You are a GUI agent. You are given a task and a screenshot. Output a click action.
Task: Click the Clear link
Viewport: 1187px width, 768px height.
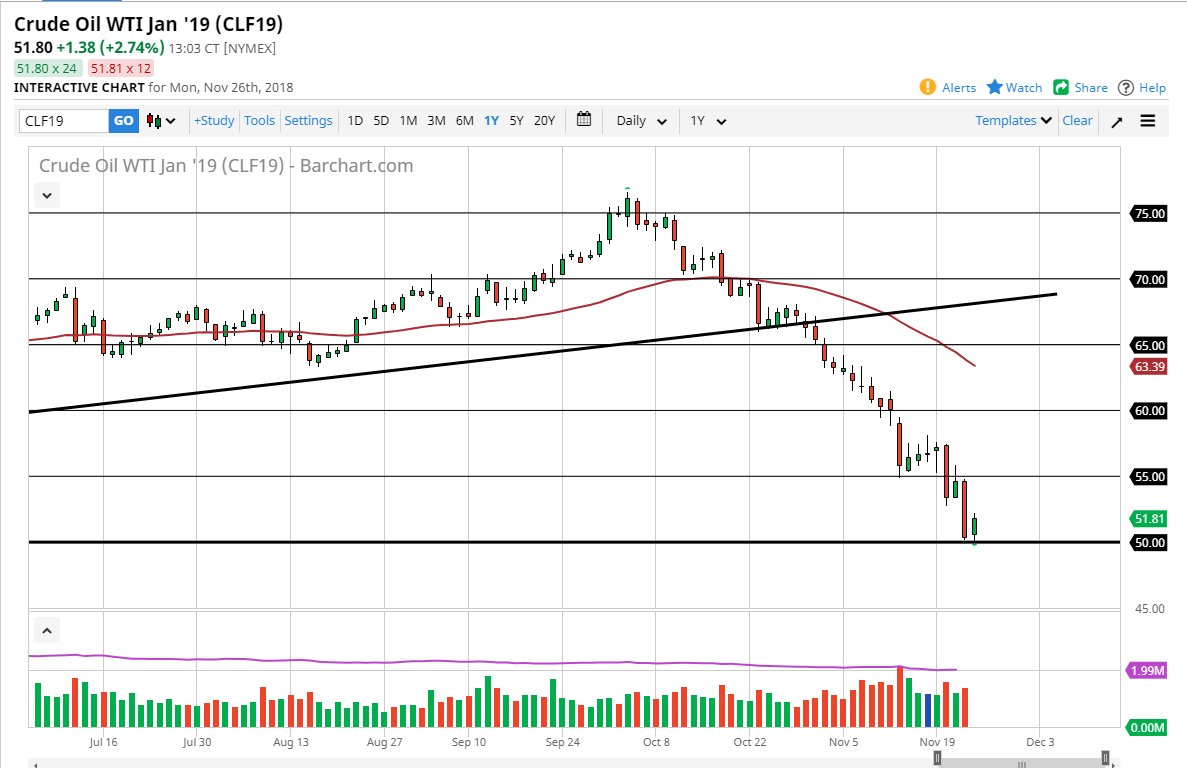[x=1077, y=121]
